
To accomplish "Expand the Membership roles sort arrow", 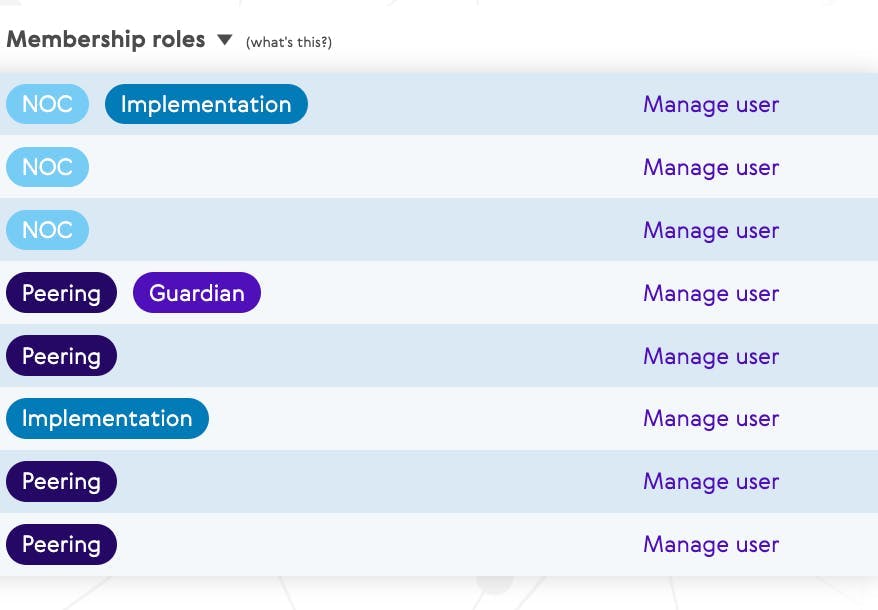I will (225, 40).
